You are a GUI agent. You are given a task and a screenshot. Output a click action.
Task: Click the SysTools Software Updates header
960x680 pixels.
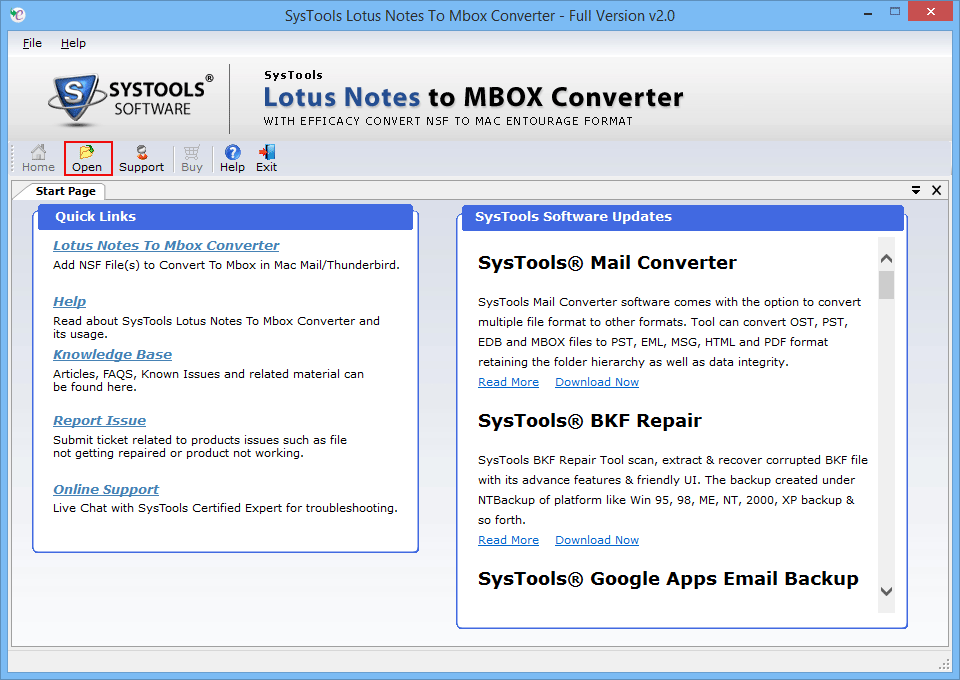(683, 217)
